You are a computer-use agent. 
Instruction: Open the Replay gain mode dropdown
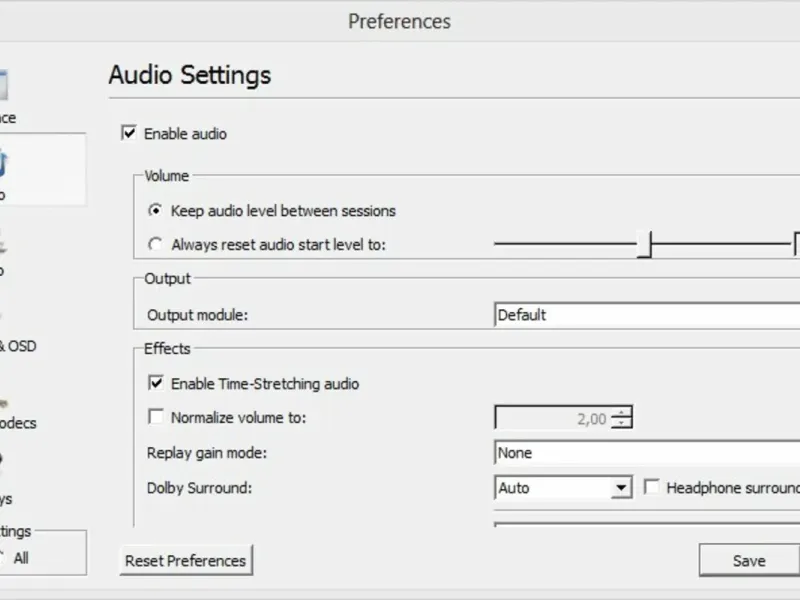[x=647, y=453]
